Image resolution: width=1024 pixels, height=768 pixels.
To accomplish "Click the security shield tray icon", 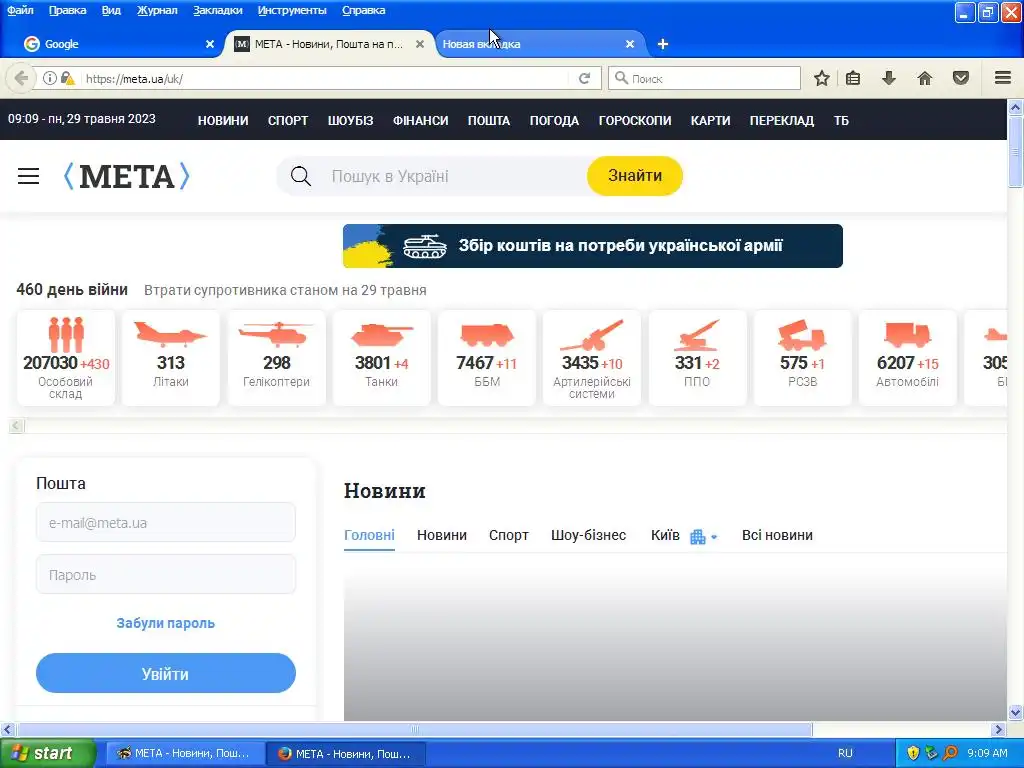I will [913, 753].
